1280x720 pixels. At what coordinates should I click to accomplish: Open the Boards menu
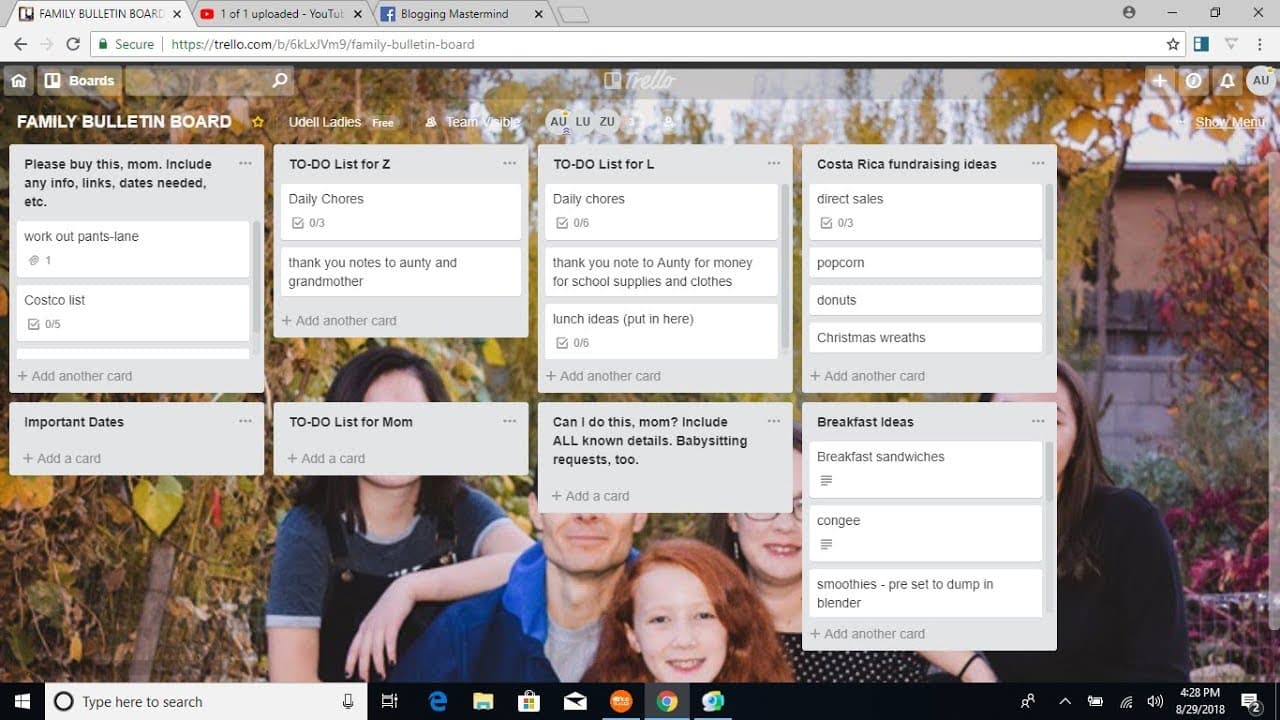click(79, 80)
